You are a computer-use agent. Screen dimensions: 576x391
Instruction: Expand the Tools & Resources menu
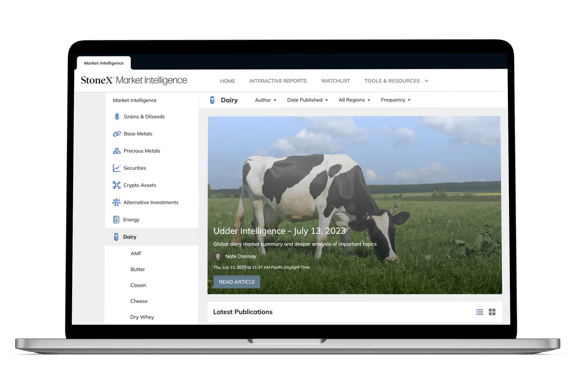click(396, 81)
